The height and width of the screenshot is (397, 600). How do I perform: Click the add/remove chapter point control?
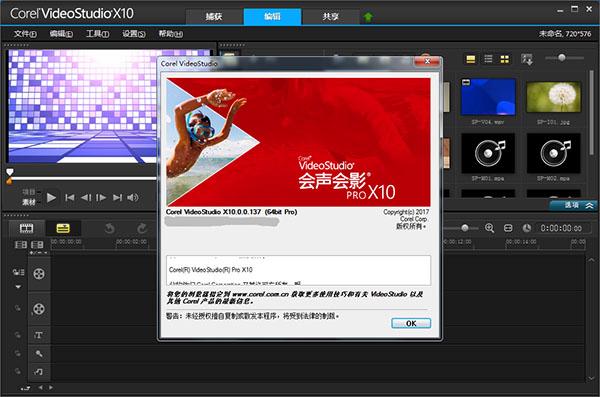38,253
